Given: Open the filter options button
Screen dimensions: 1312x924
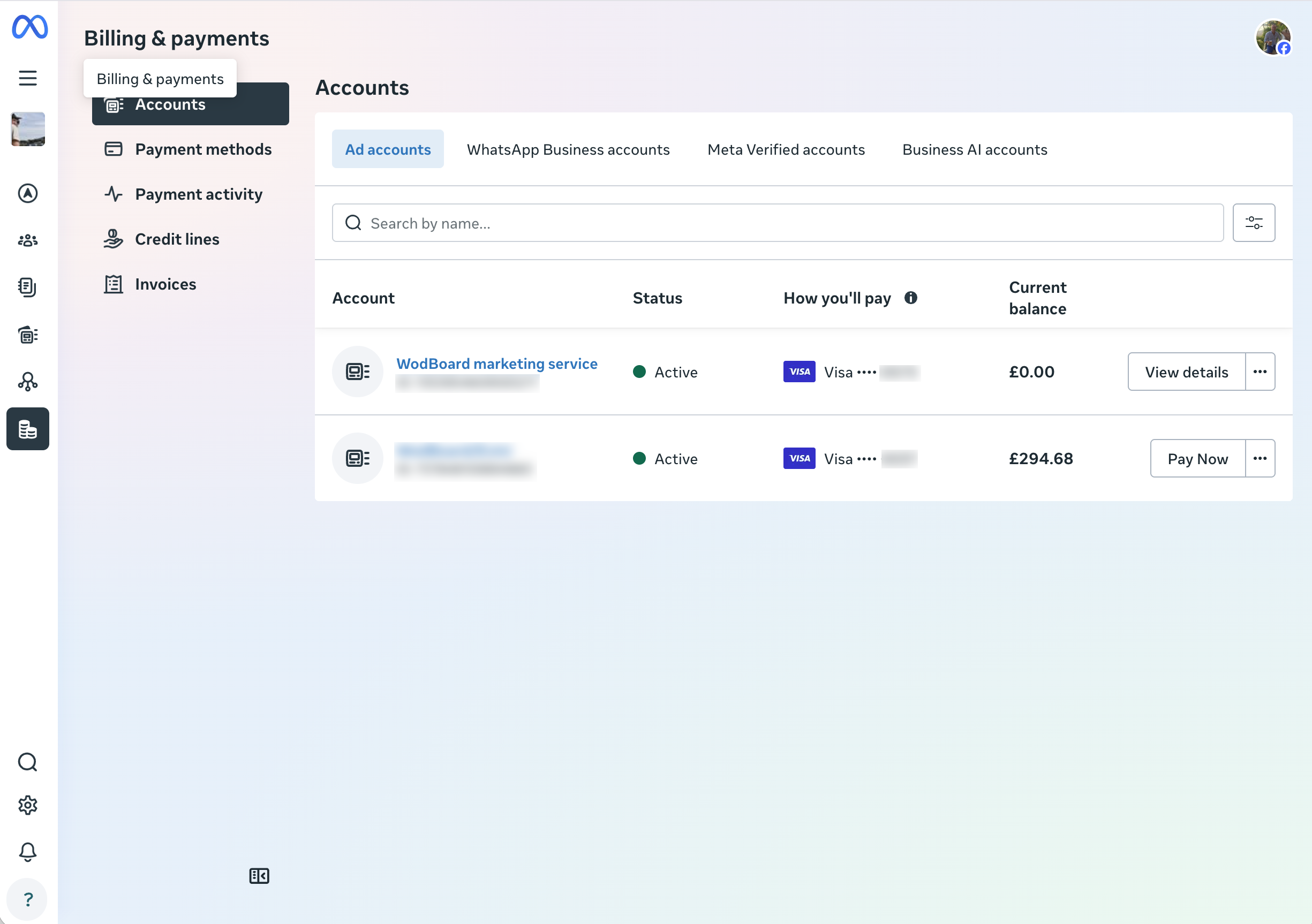Looking at the screenshot, I should (1254, 223).
